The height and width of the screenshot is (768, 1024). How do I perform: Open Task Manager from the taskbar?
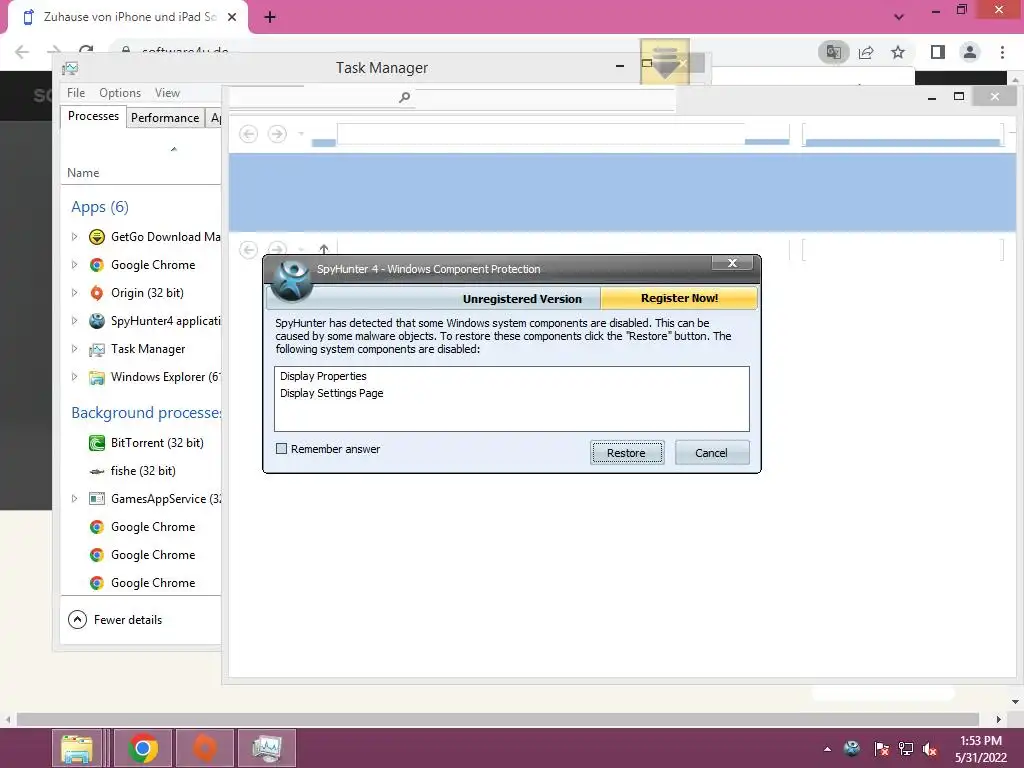coord(267,748)
